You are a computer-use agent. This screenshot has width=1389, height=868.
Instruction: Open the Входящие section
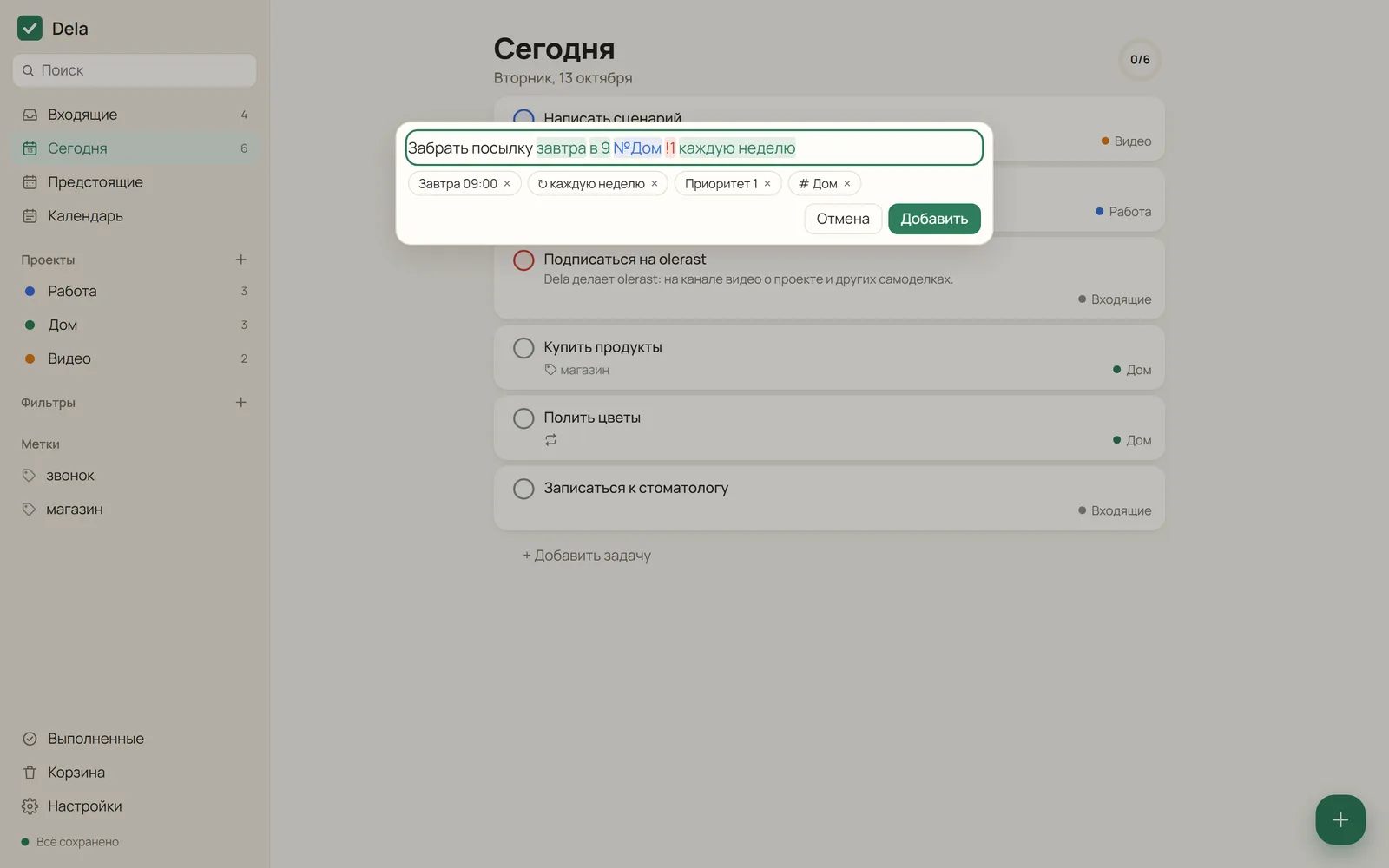pyautogui.click(x=135, y=115)
